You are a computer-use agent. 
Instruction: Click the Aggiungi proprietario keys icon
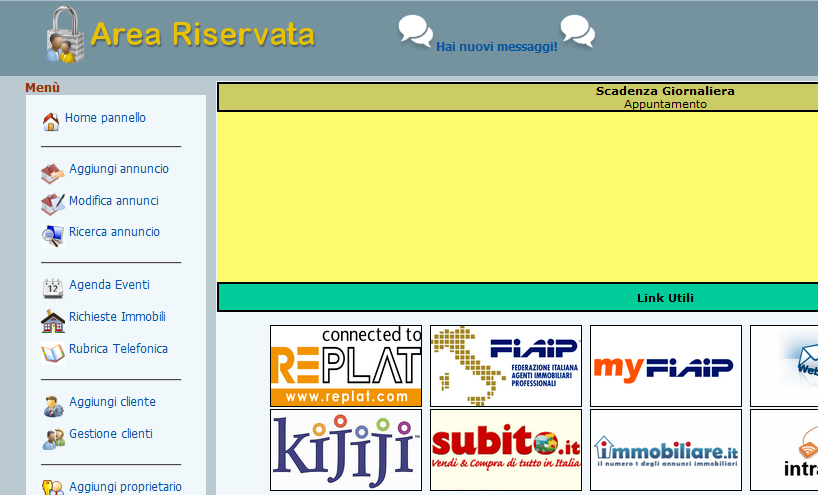click(x=53, y=488)
